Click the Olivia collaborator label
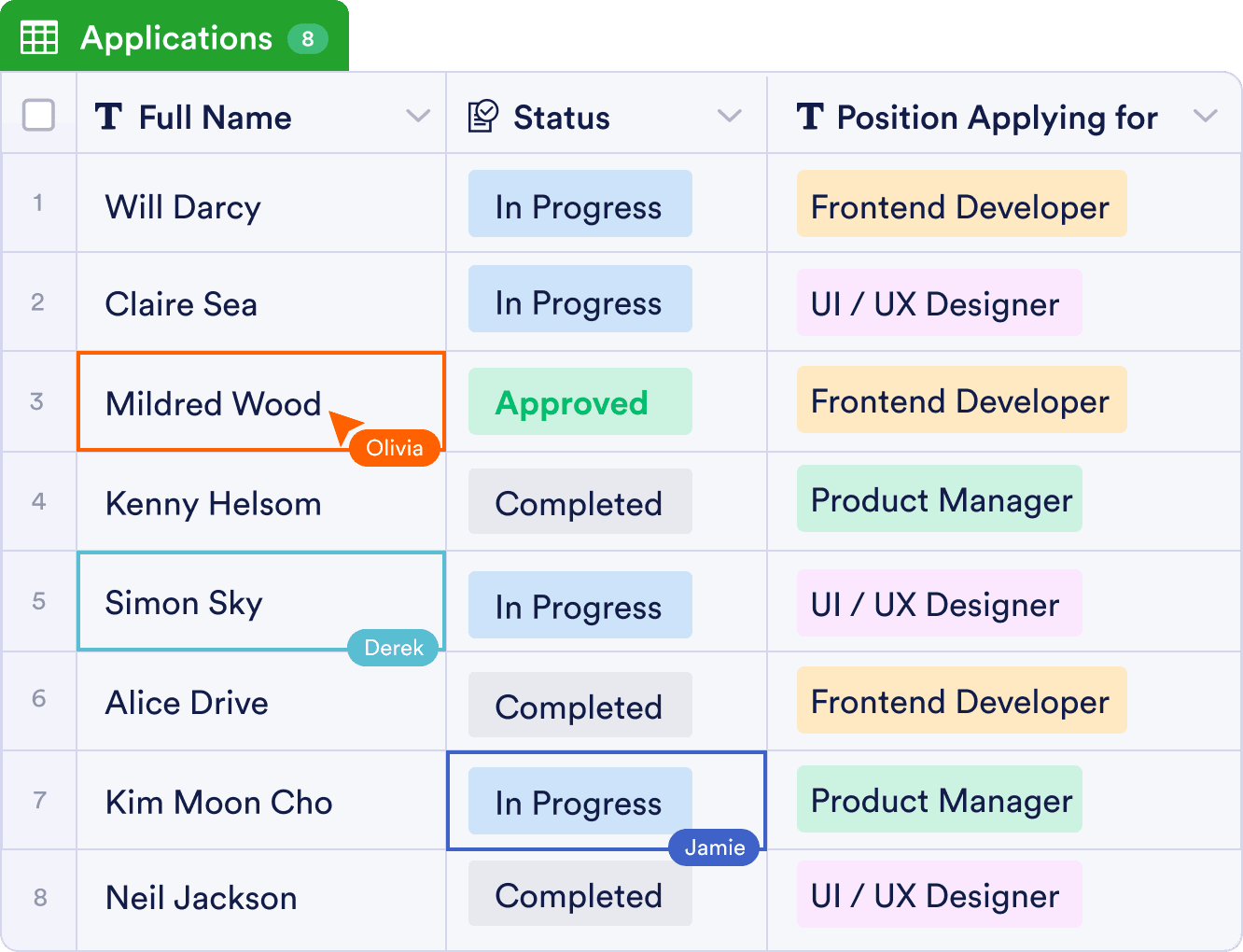Screen dimensions: 1243x952 pos(395,448)
